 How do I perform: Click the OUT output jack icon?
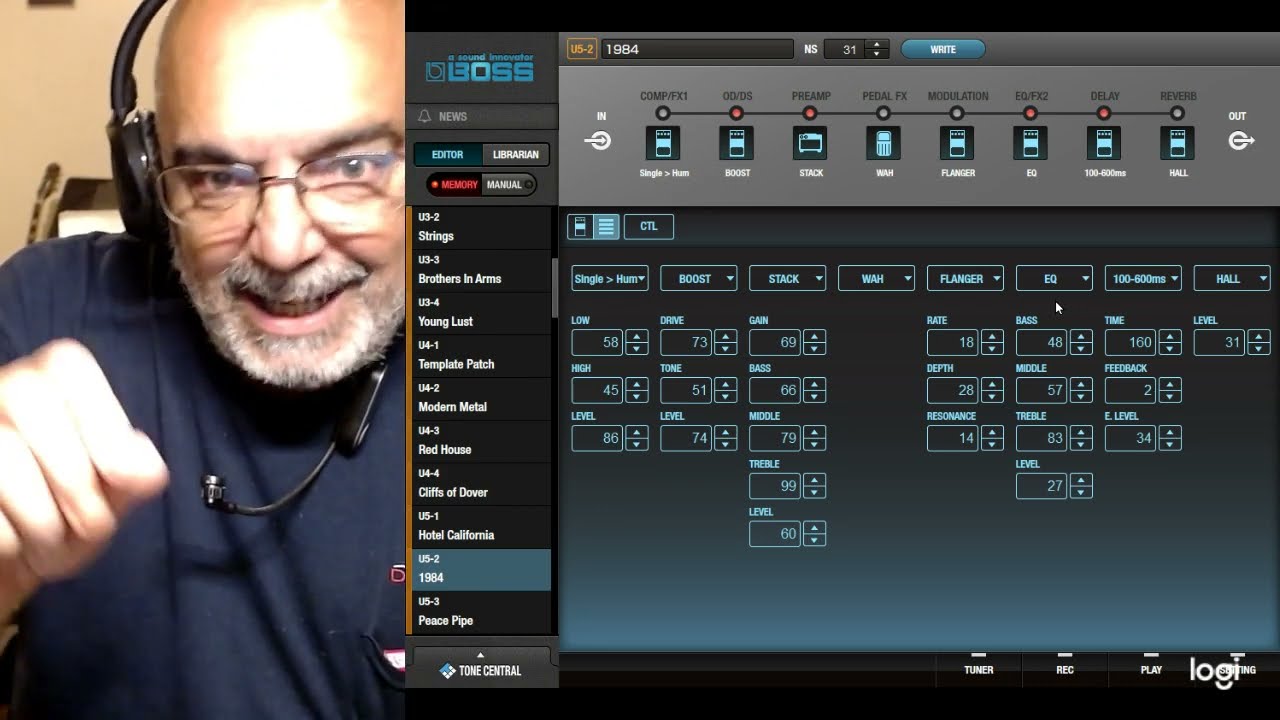point(1241,140)
